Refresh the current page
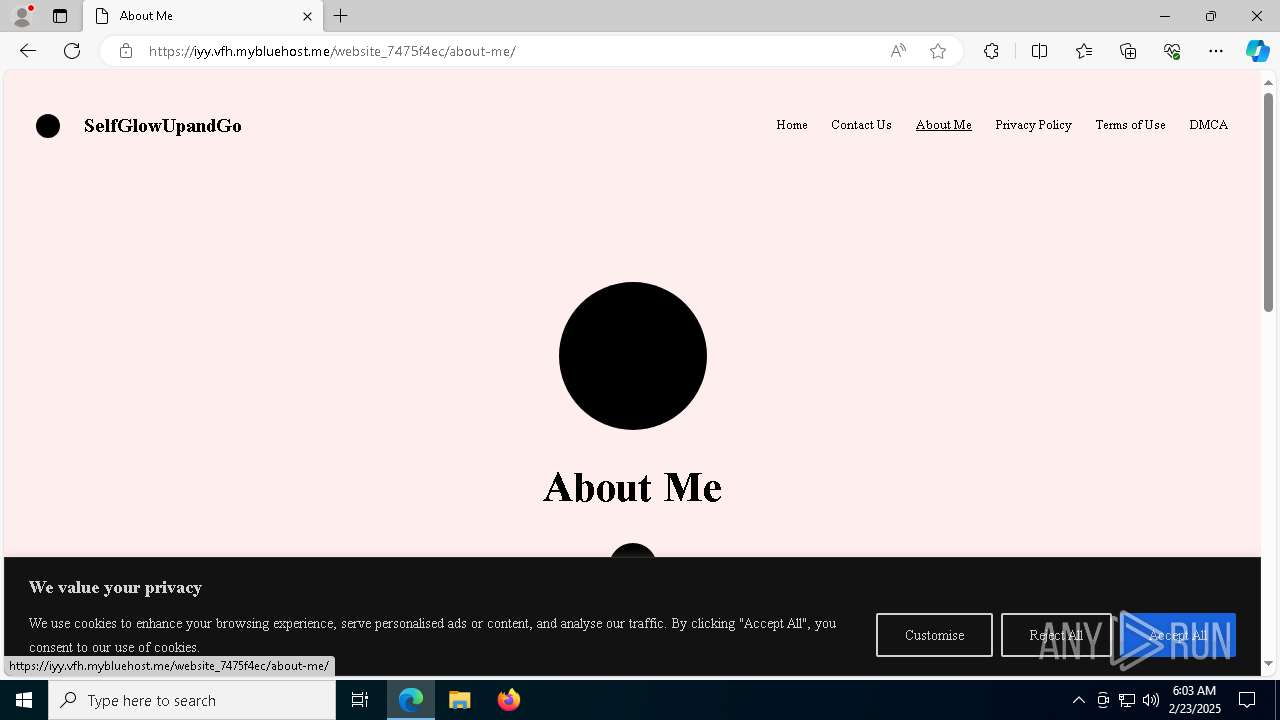 coord(72,51)
